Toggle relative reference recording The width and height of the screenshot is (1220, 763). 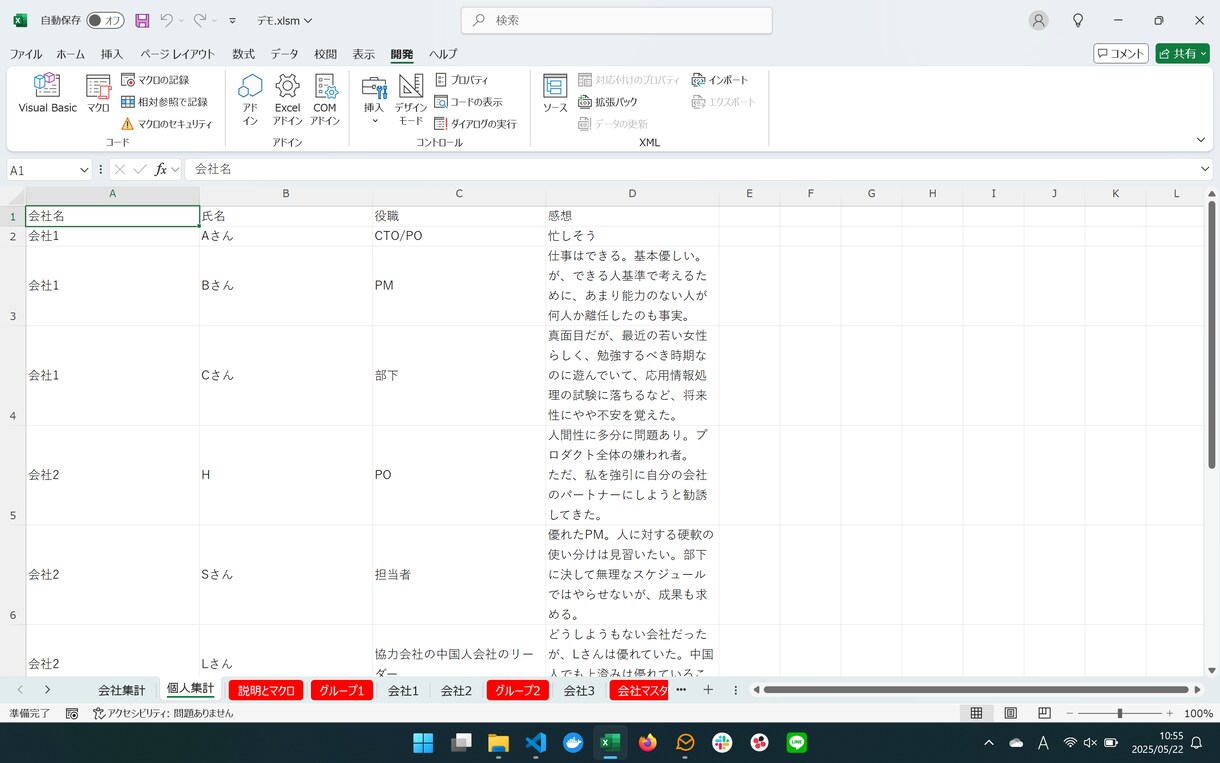click(165, 102)
